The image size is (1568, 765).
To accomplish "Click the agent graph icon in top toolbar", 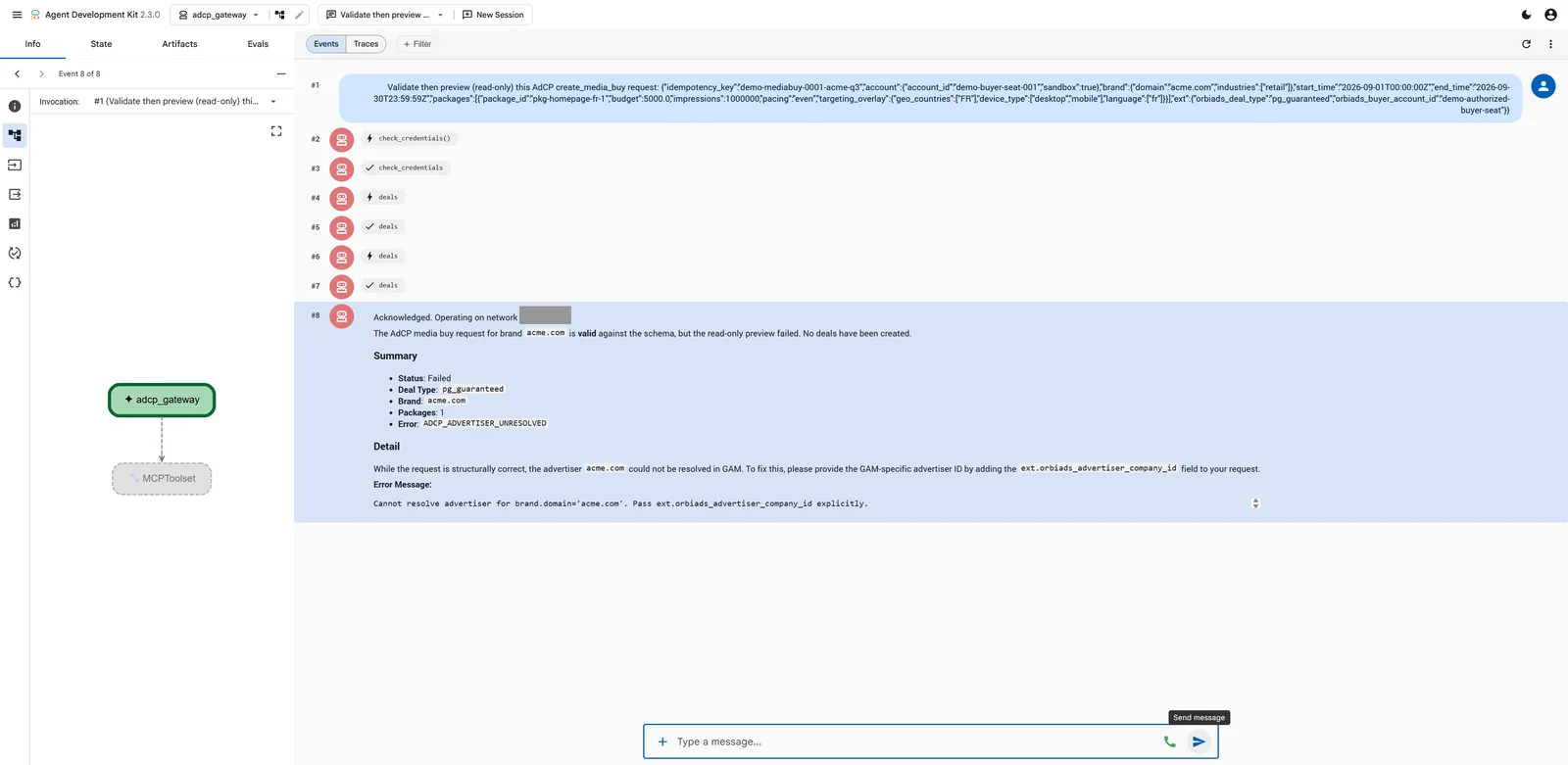I will (x=280, y=15).
